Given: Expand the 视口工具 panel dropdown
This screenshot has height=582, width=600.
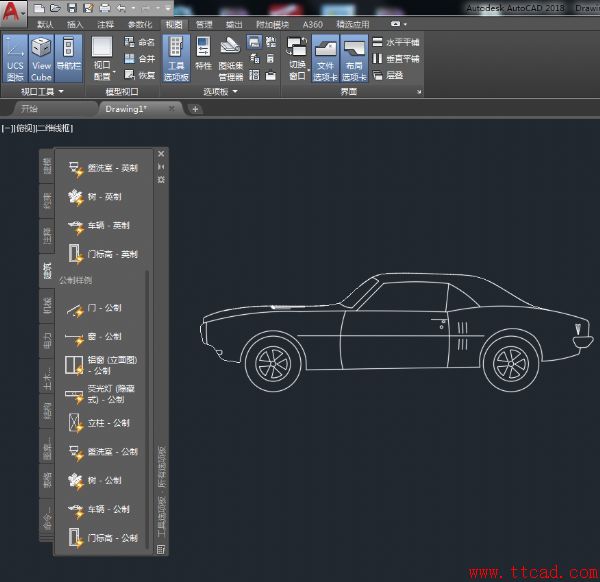Looking at the screenshot, I should coord(42,92).
